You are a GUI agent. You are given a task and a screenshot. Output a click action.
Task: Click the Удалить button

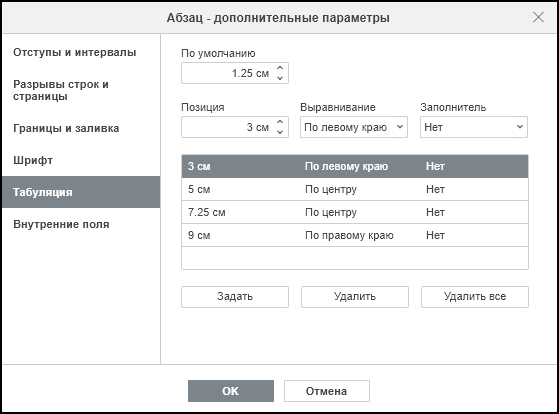point(355,297)
